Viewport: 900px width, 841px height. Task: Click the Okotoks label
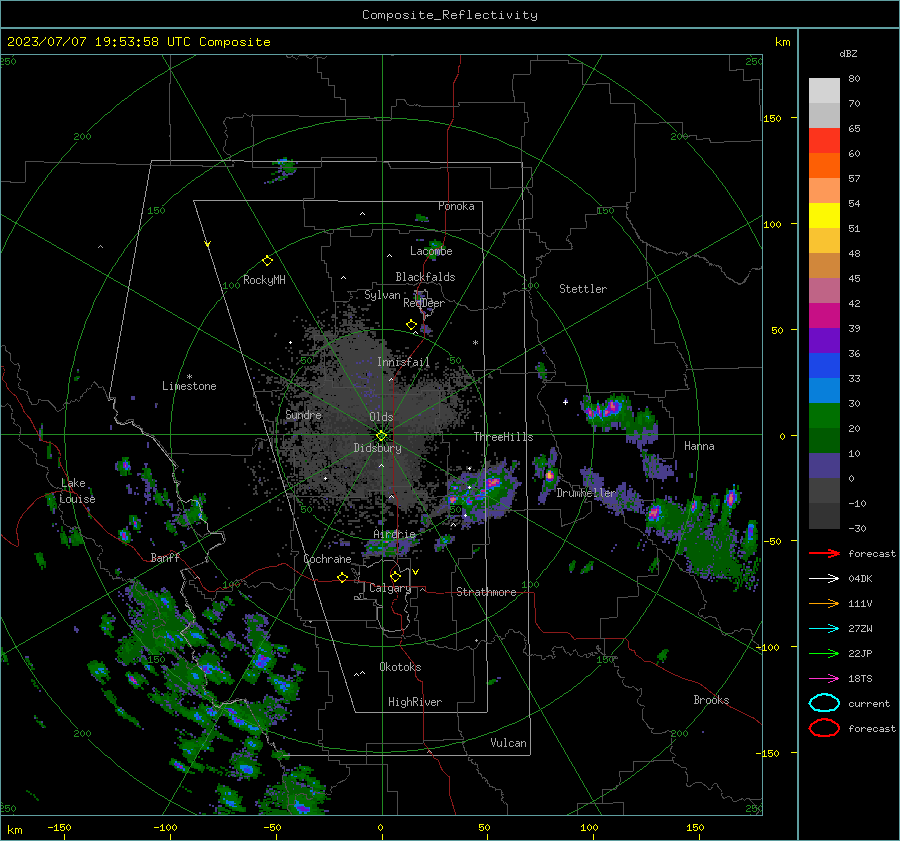[400, 667]
